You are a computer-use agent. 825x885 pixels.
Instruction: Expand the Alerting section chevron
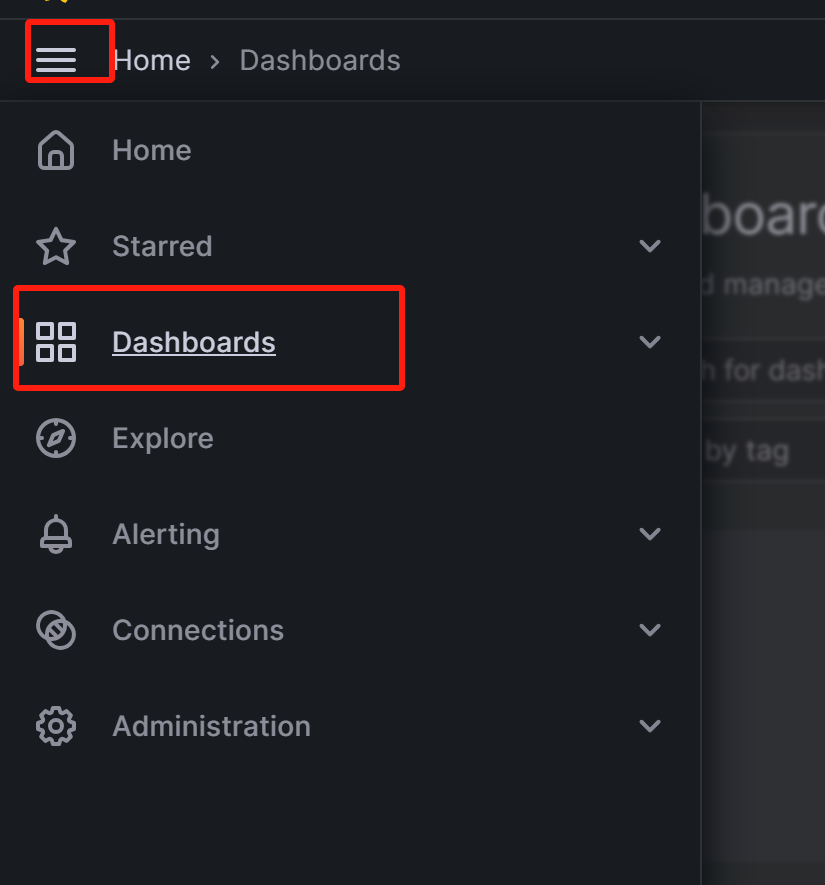[650, 534]
